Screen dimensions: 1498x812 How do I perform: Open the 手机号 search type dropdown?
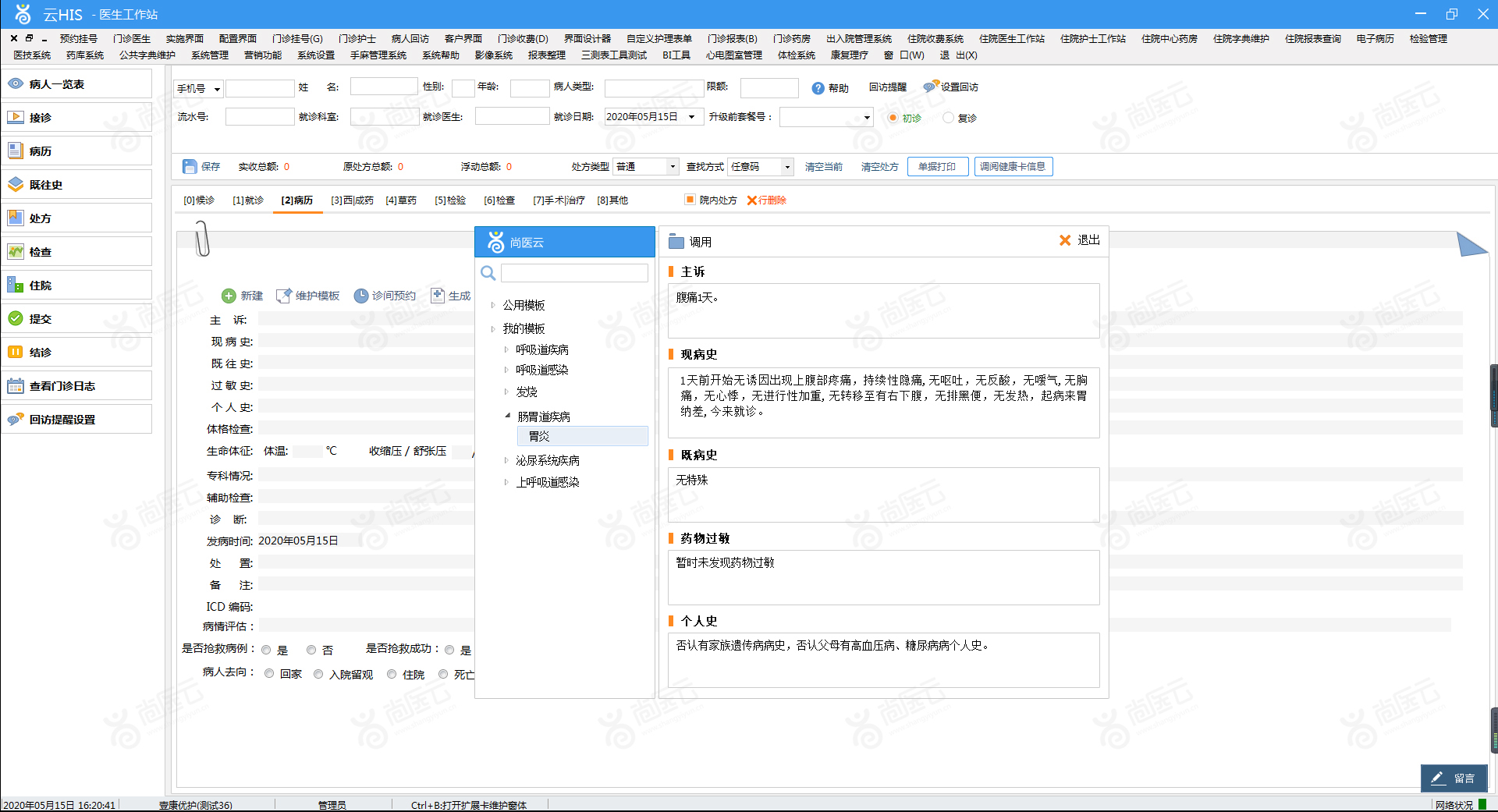217,89
